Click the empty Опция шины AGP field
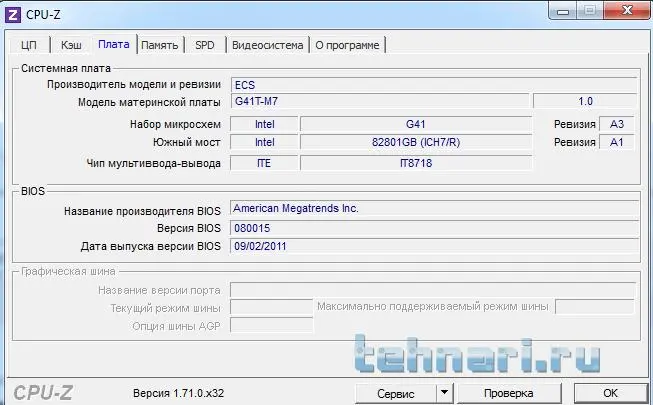 click(272, 325)
